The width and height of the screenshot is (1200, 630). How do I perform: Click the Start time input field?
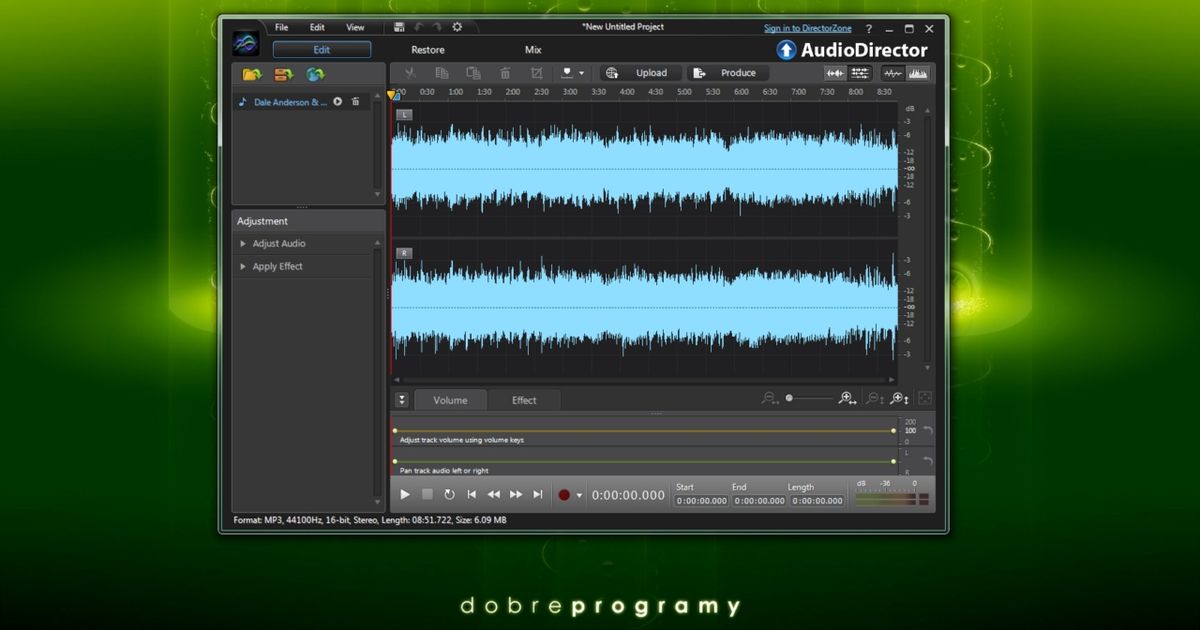[x=702, y=501]
